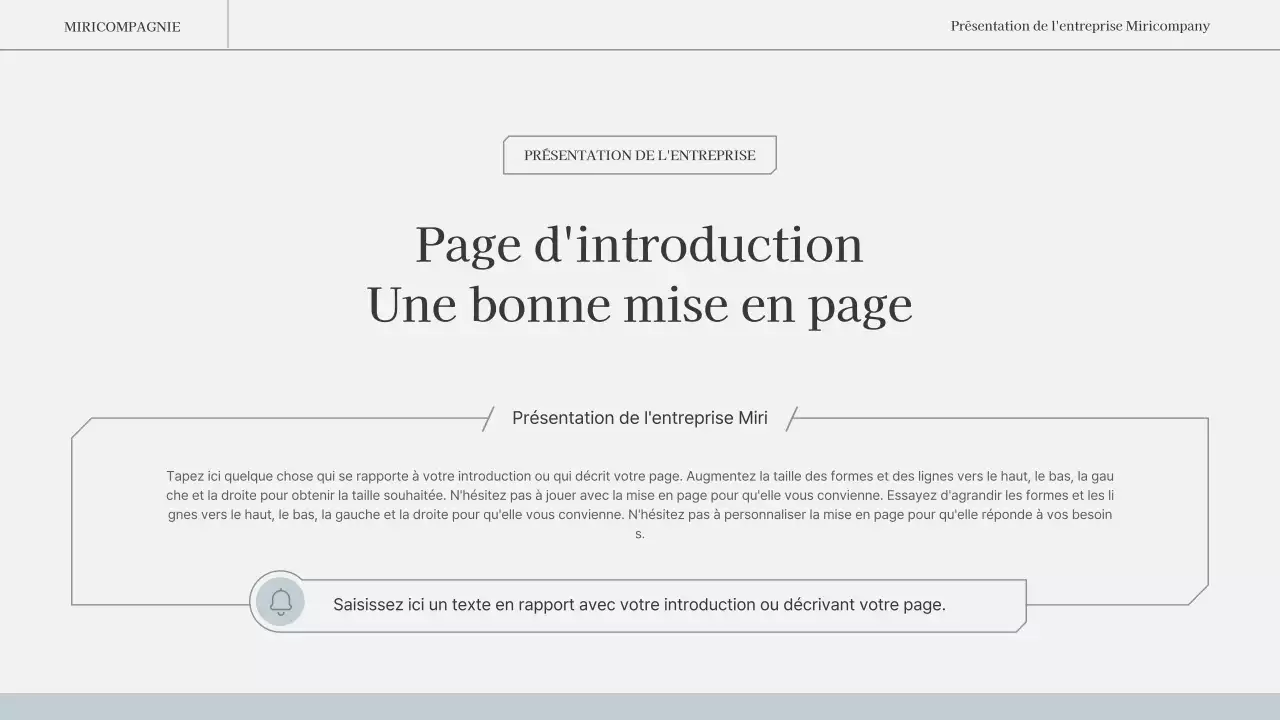
Task: Select the Page d'introduction title
Action: (x=640, y=245)
